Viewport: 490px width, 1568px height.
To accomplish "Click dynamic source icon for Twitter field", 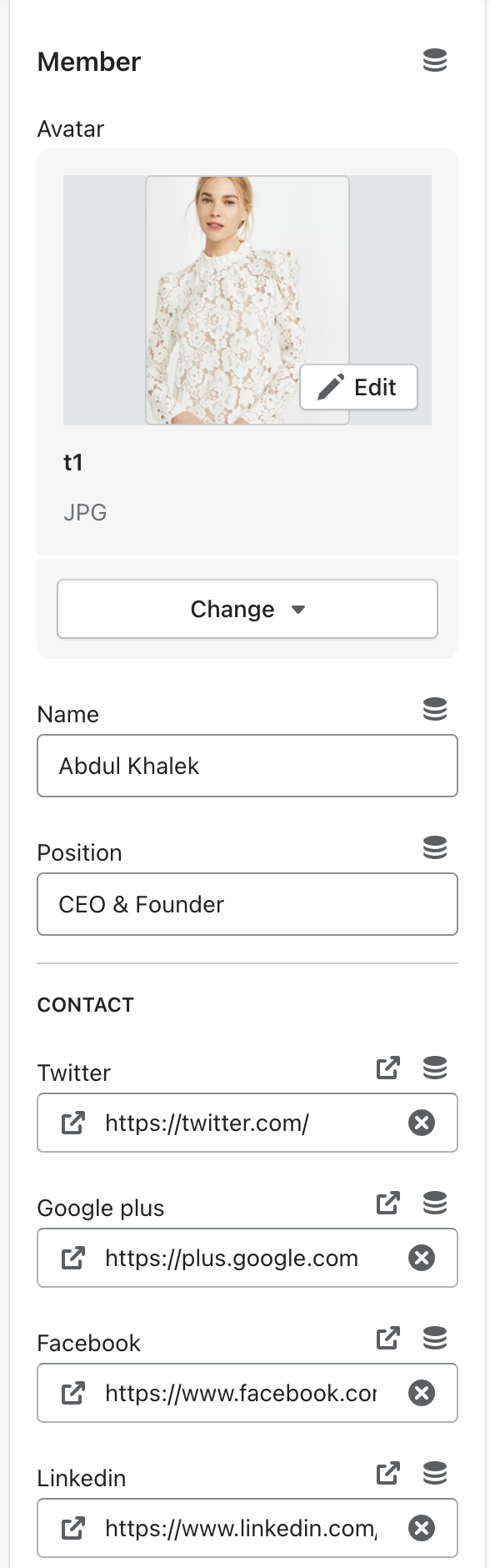I will pos(435,1068).
